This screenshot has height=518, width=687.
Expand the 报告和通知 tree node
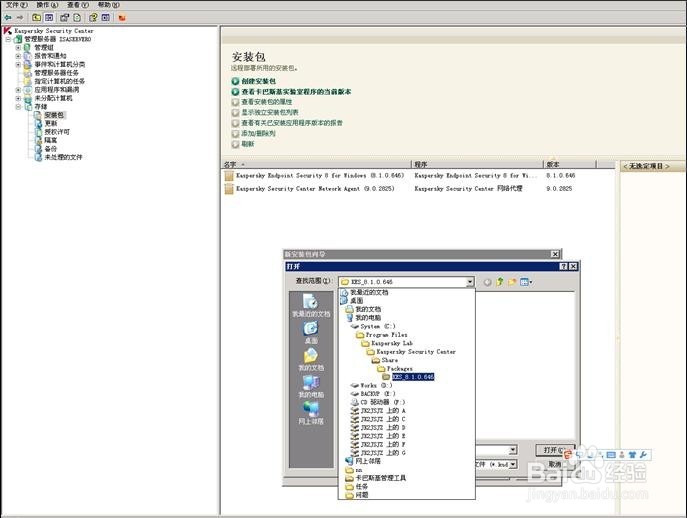click(x=18, y=56)
